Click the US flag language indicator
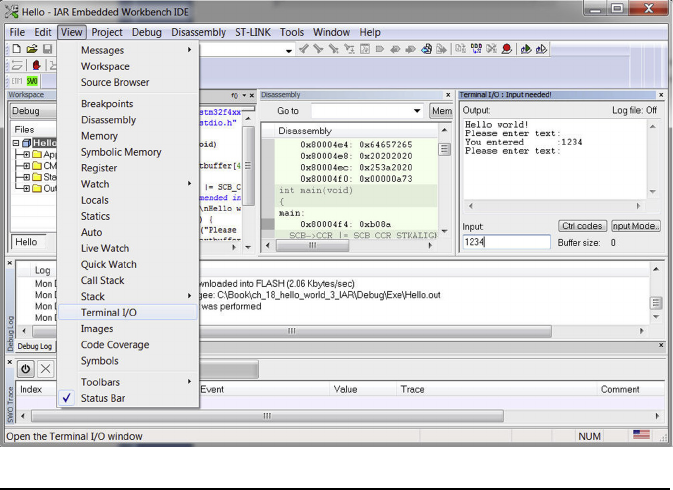Image resolution: width=673 pixels, height=490 pixels. [641, 435]
